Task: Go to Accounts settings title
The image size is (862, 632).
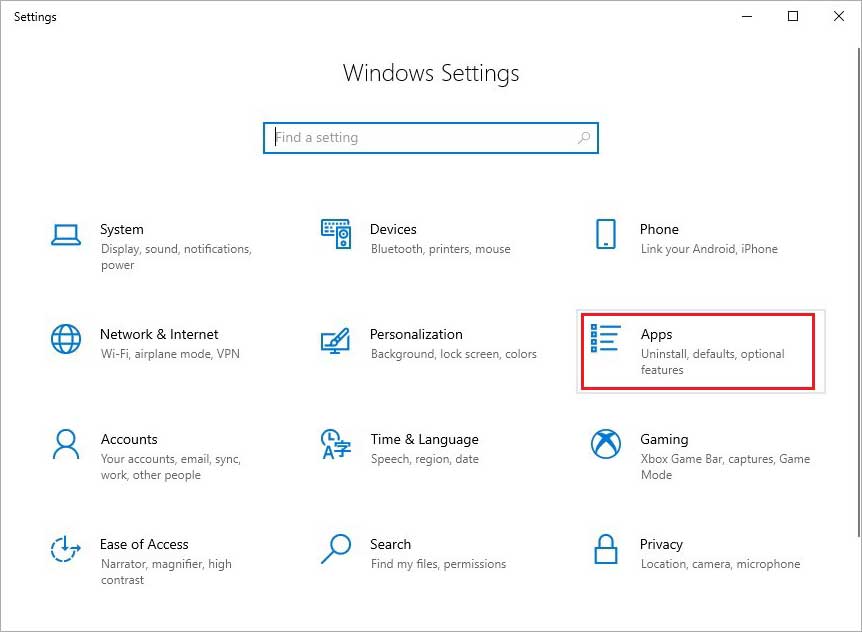Action: click(129, 439)
